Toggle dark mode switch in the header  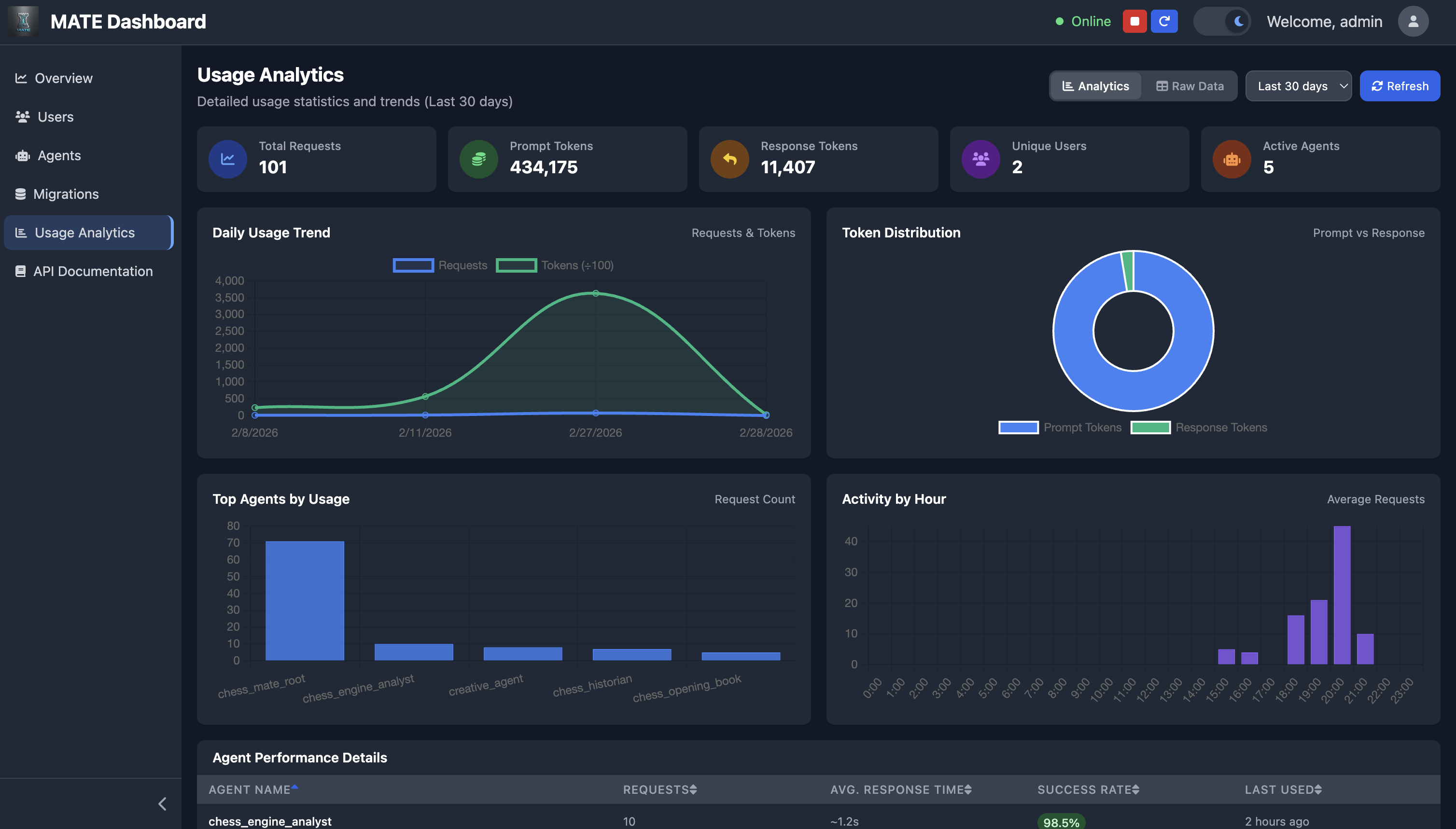click(1222, 21)
